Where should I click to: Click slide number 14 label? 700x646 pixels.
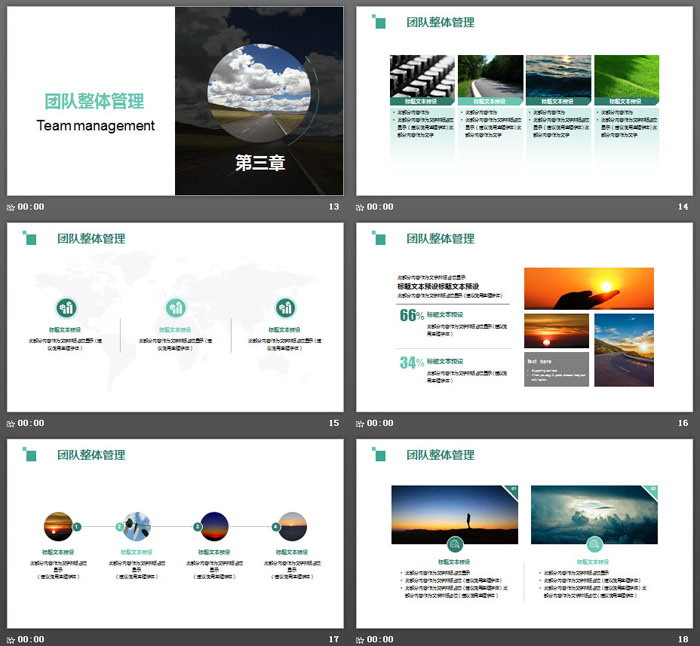click(683, 207)
